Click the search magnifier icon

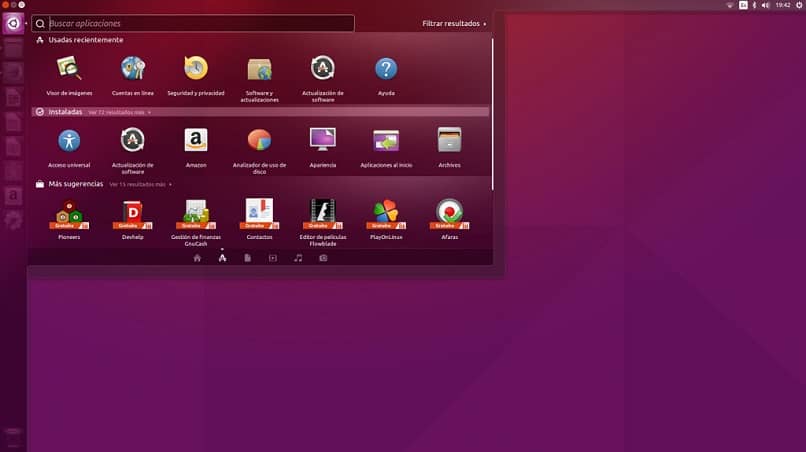[x=40, y=24]
